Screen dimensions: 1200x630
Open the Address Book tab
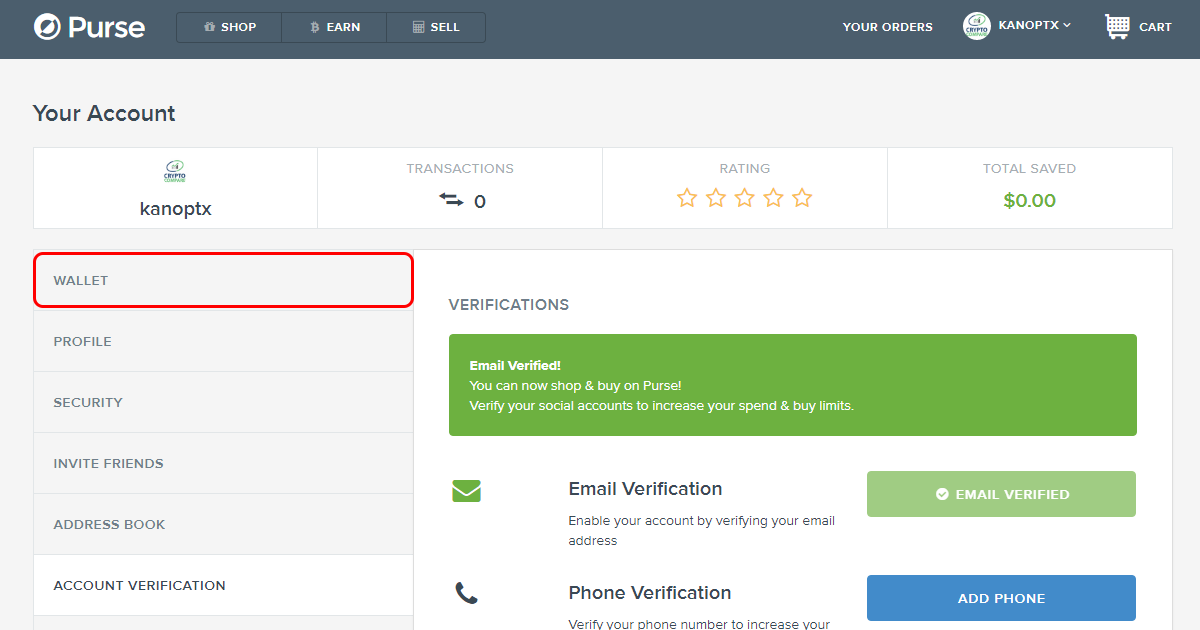point(223,524)
